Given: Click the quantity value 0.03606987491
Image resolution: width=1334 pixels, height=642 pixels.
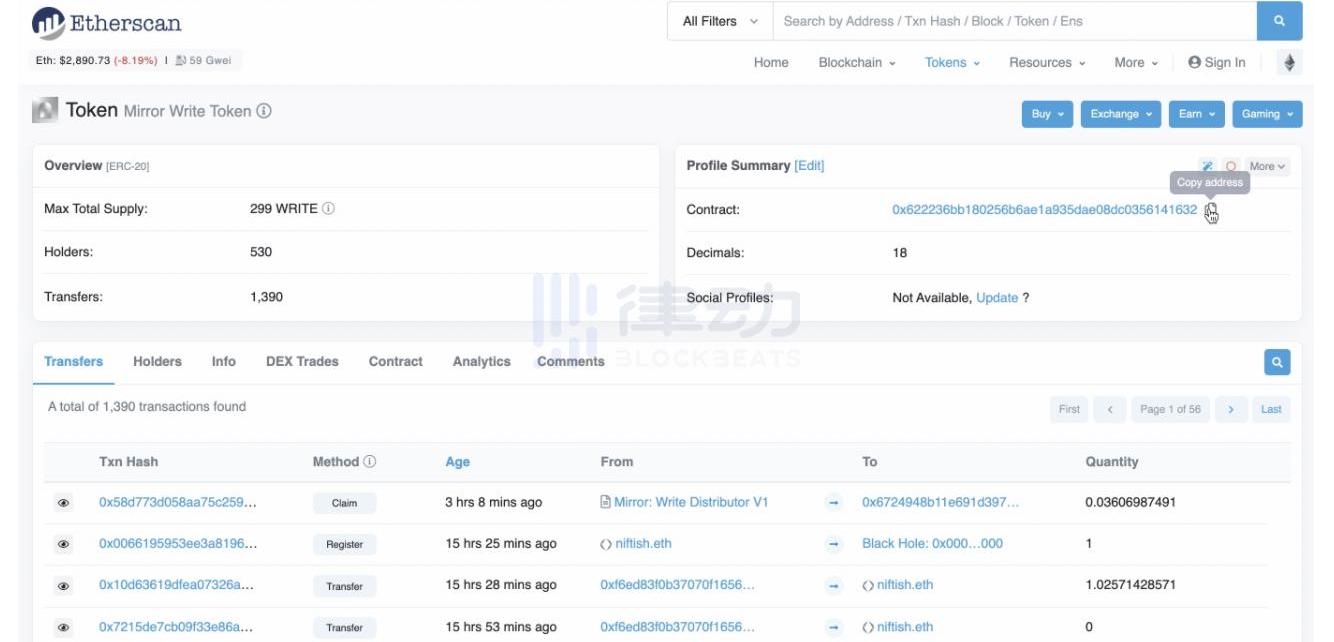Looking at the screenshot, I should click(x=1130, y=502).
